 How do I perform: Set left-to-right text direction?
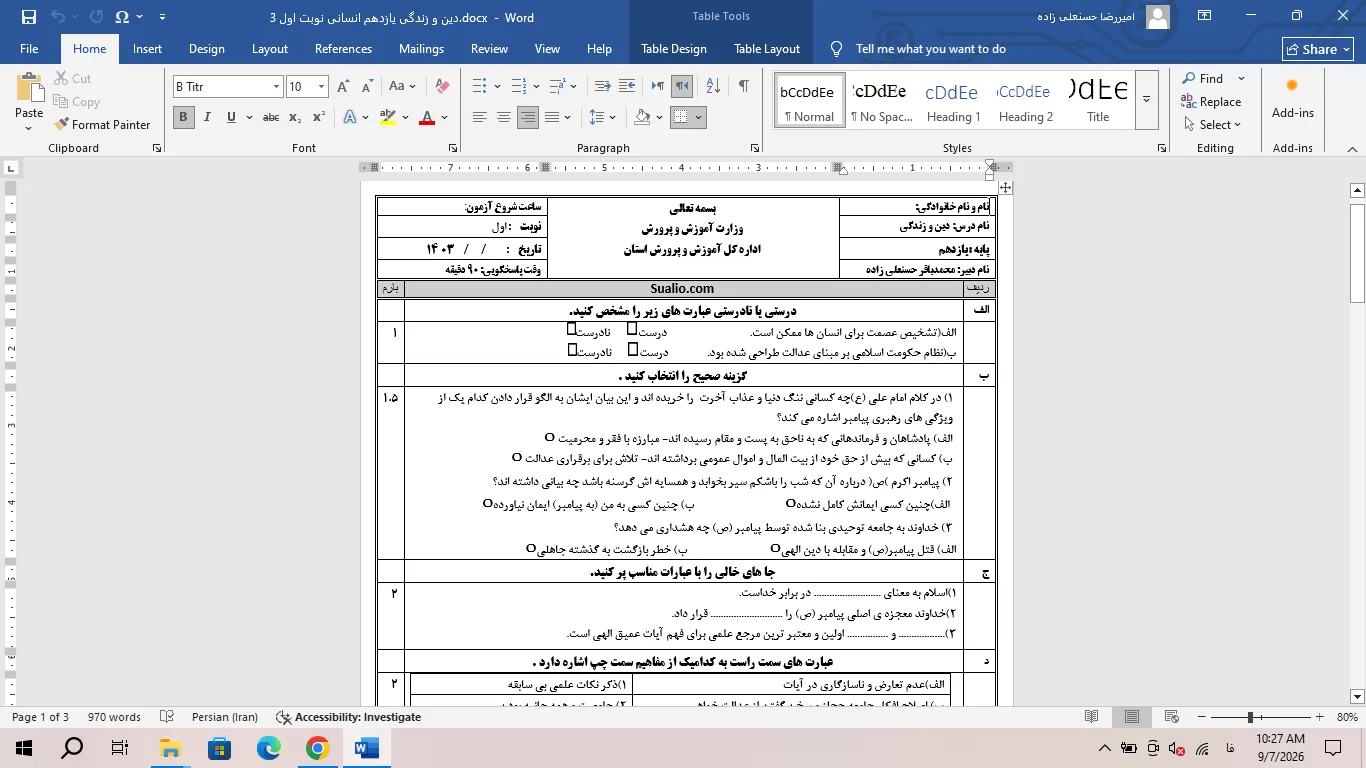coord(658,87)
